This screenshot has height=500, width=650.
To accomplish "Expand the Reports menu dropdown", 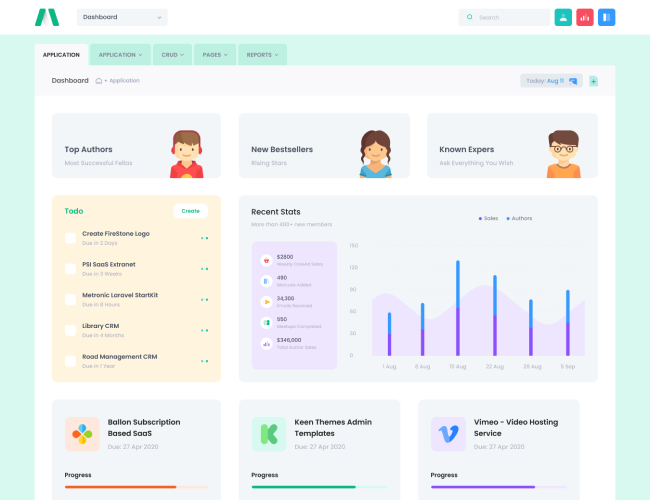I will [x=263, y=55].
